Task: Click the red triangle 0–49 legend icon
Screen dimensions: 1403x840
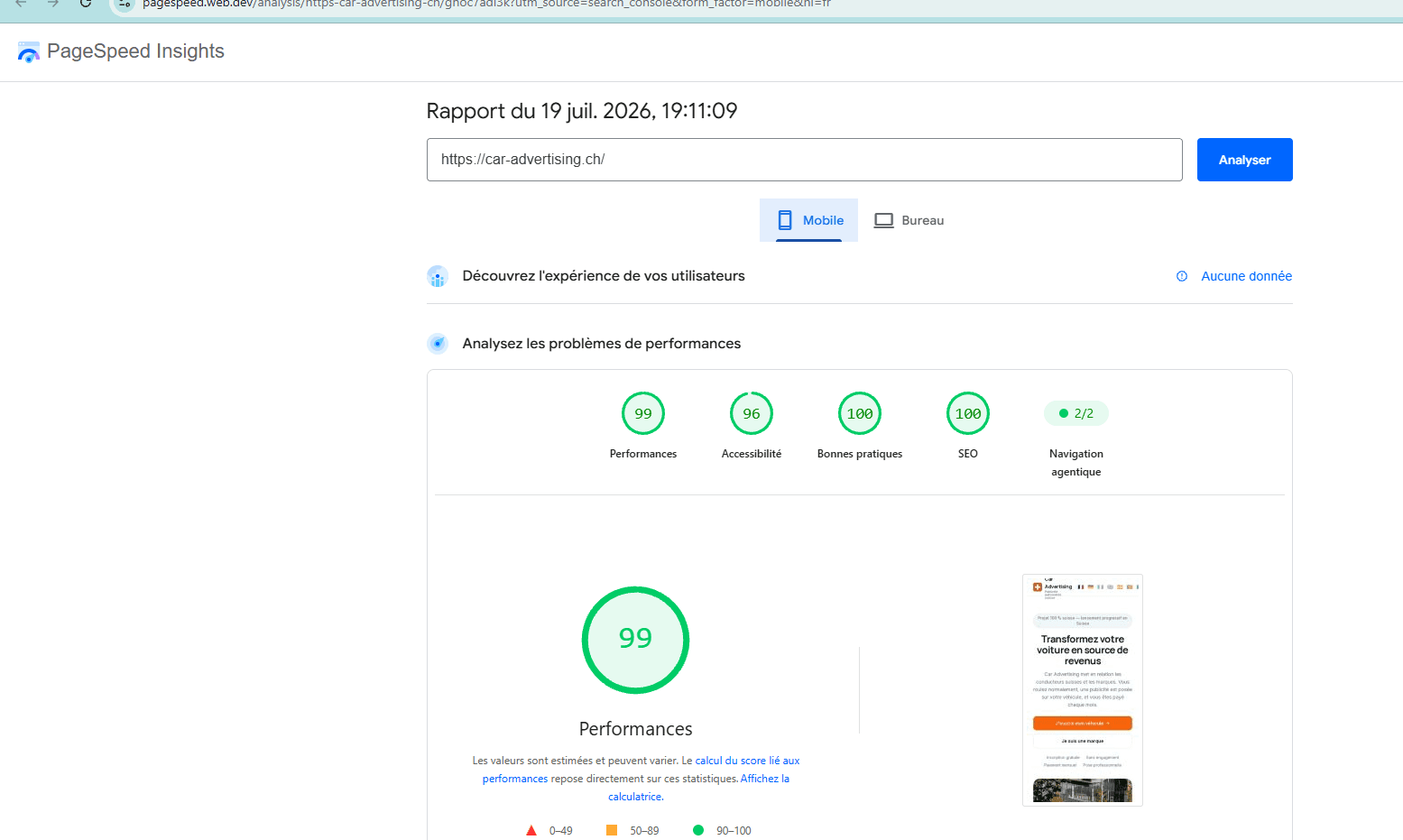Action: 531,831
